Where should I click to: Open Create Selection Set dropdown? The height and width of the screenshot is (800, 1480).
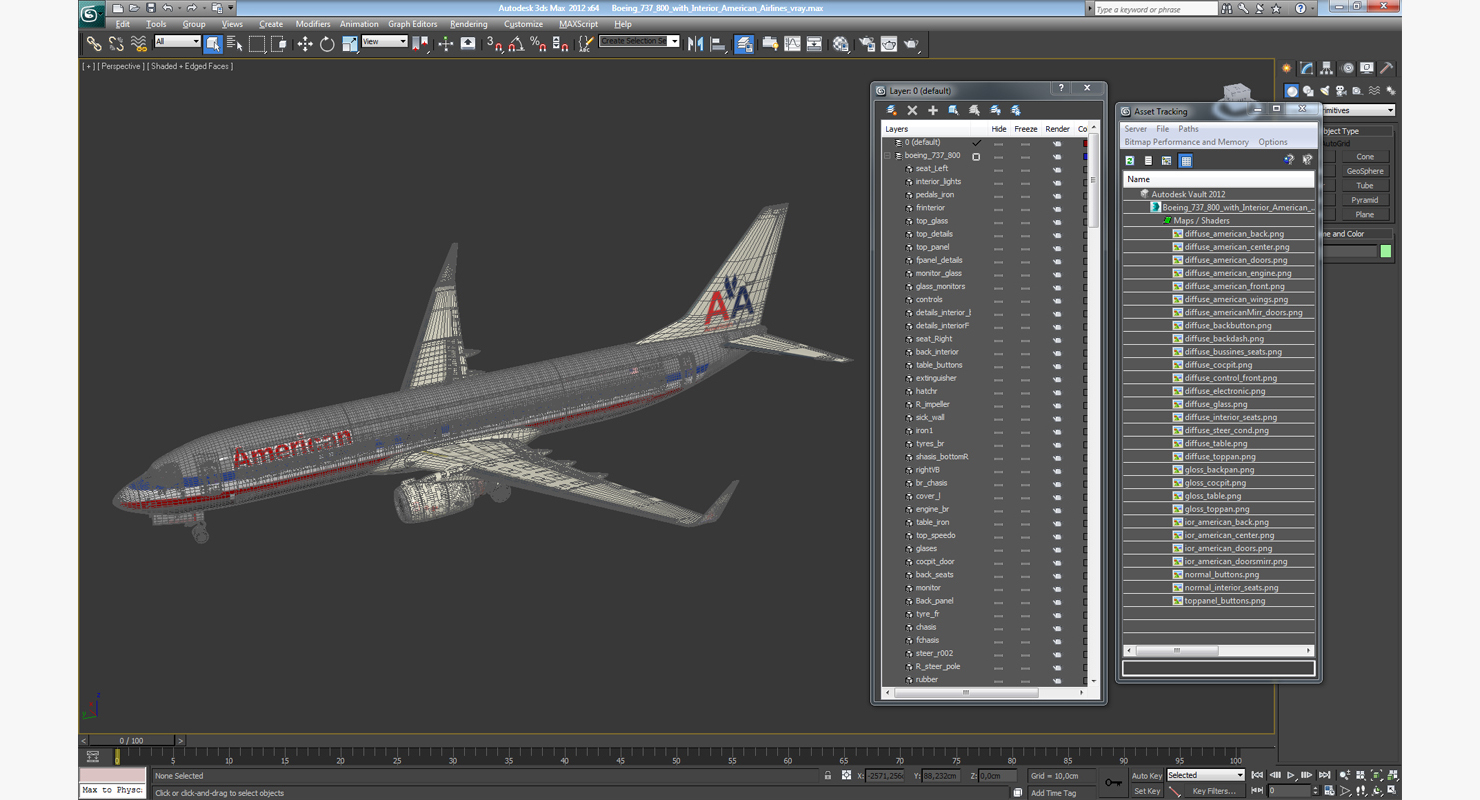coord(639,41)
